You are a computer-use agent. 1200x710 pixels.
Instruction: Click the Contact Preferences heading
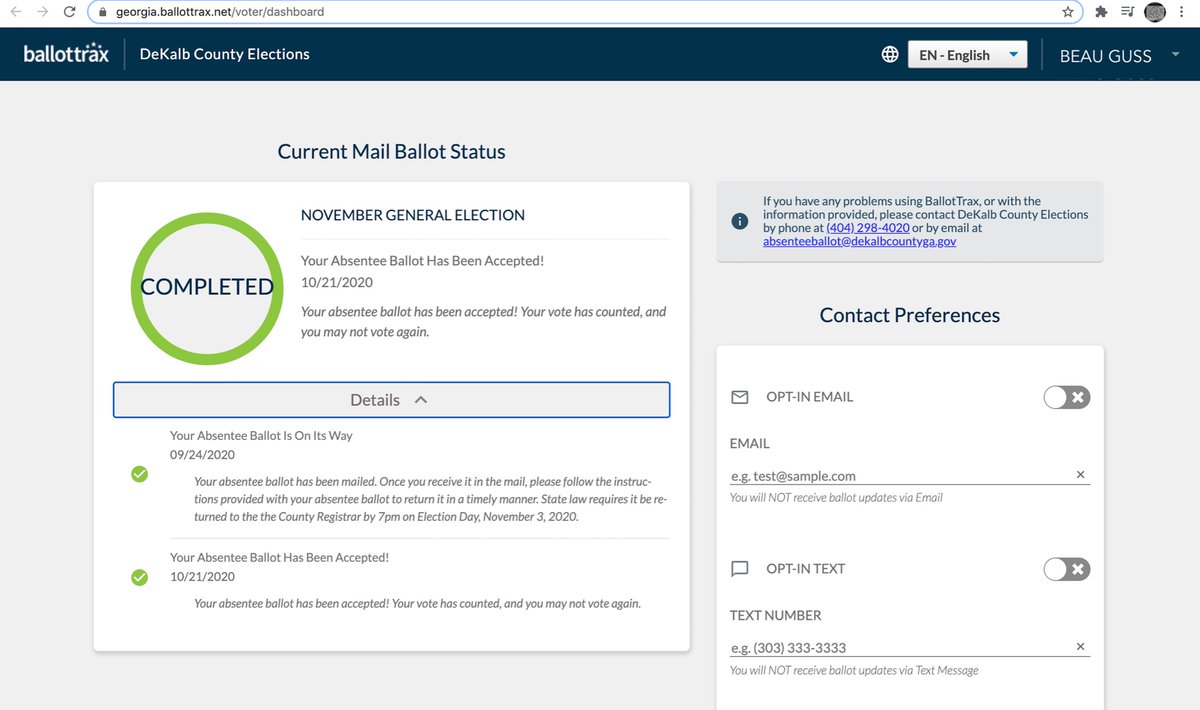[909, 315]
